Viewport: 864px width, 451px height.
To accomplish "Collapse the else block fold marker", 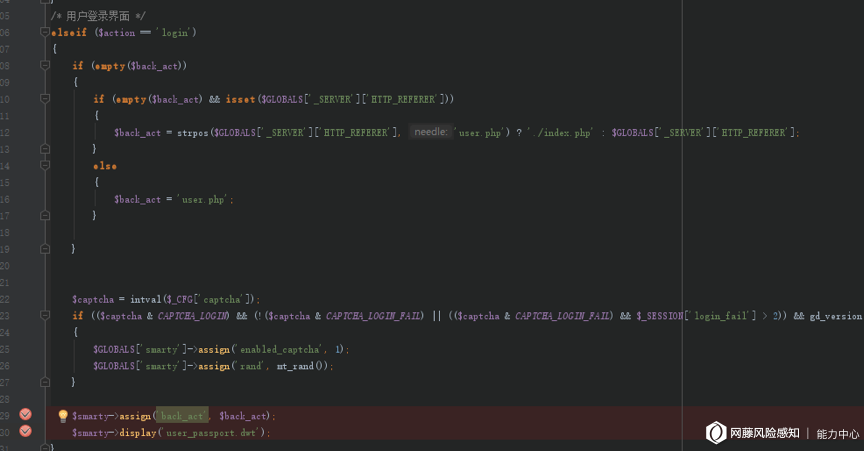I will (x=45, y=165).
